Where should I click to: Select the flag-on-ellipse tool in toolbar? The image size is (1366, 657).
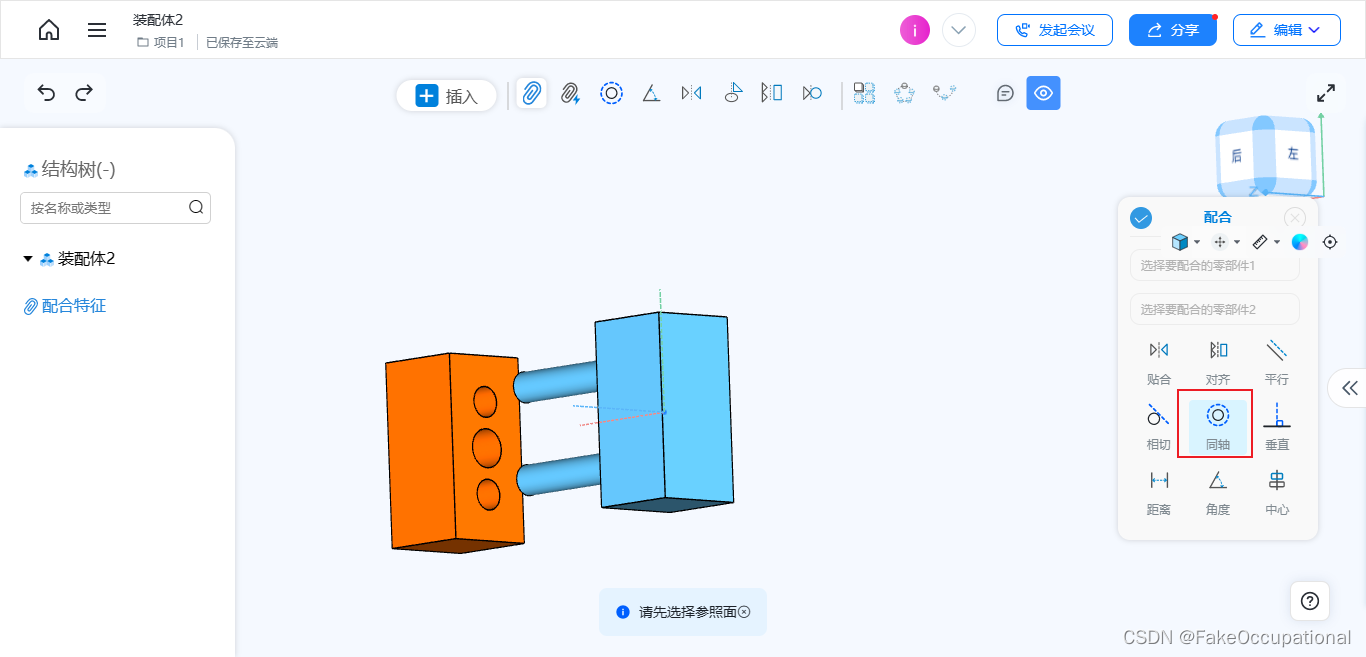point(733,93)
